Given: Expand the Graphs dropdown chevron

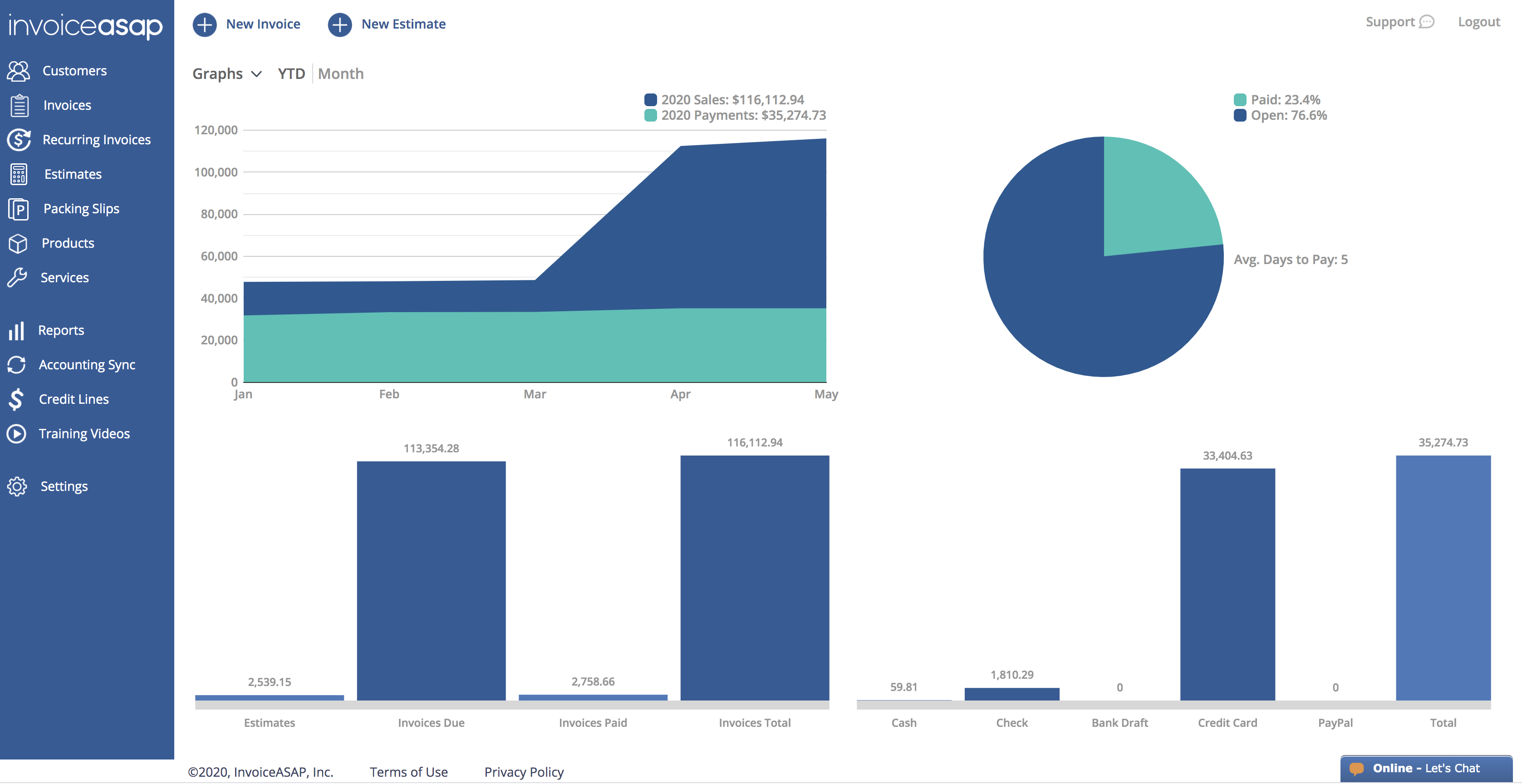Looking at the screenshot, I should coord(256,74).
